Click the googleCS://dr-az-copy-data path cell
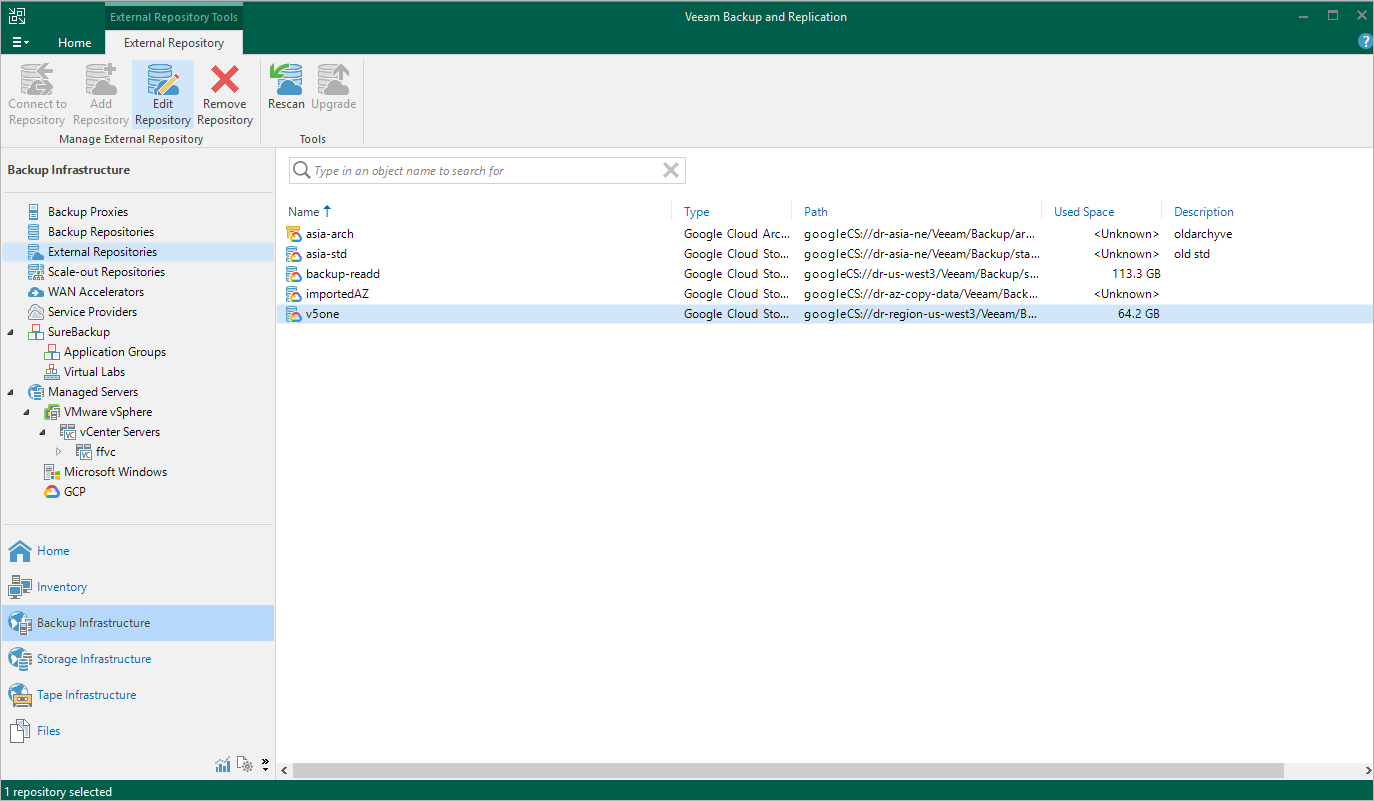 pyautogui.click(x=920, y=294)
